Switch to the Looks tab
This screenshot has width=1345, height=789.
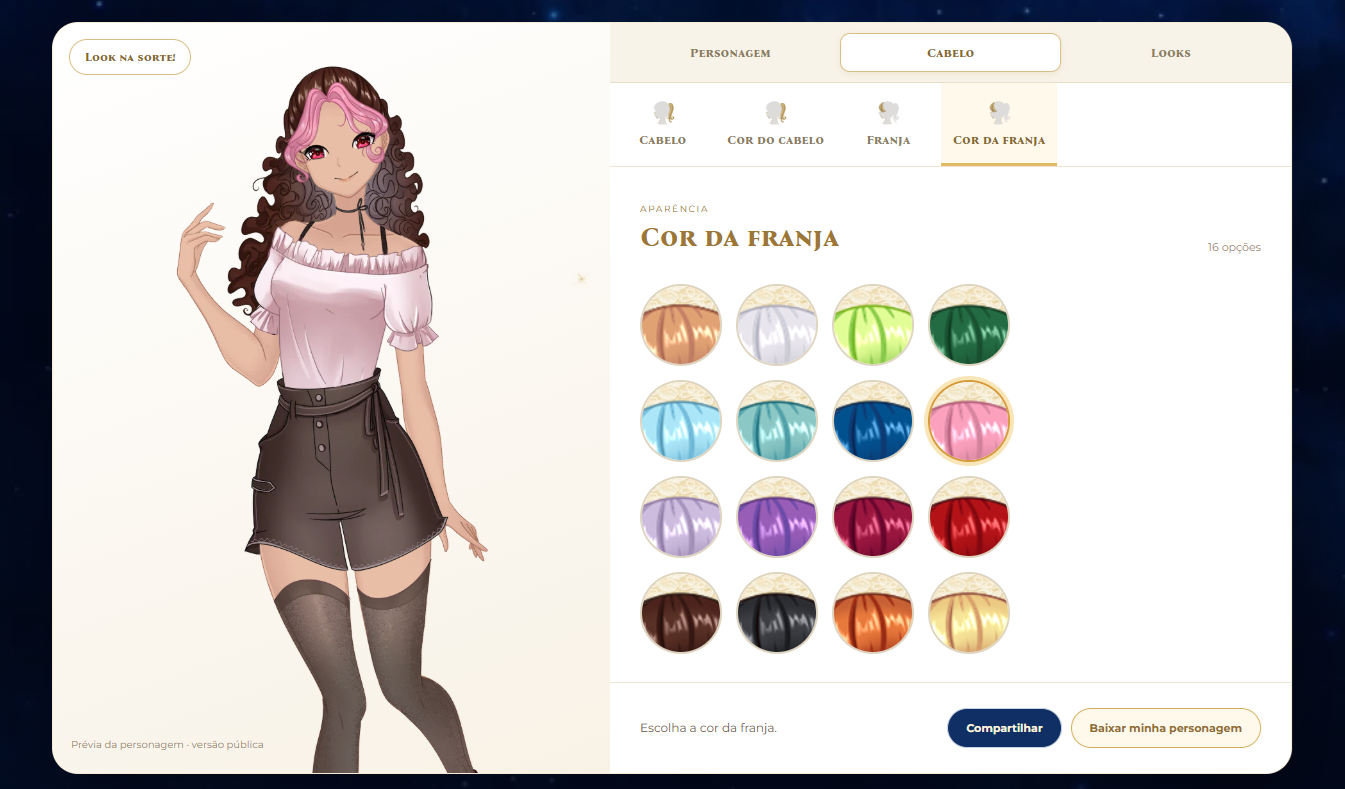pos(1170,53)
